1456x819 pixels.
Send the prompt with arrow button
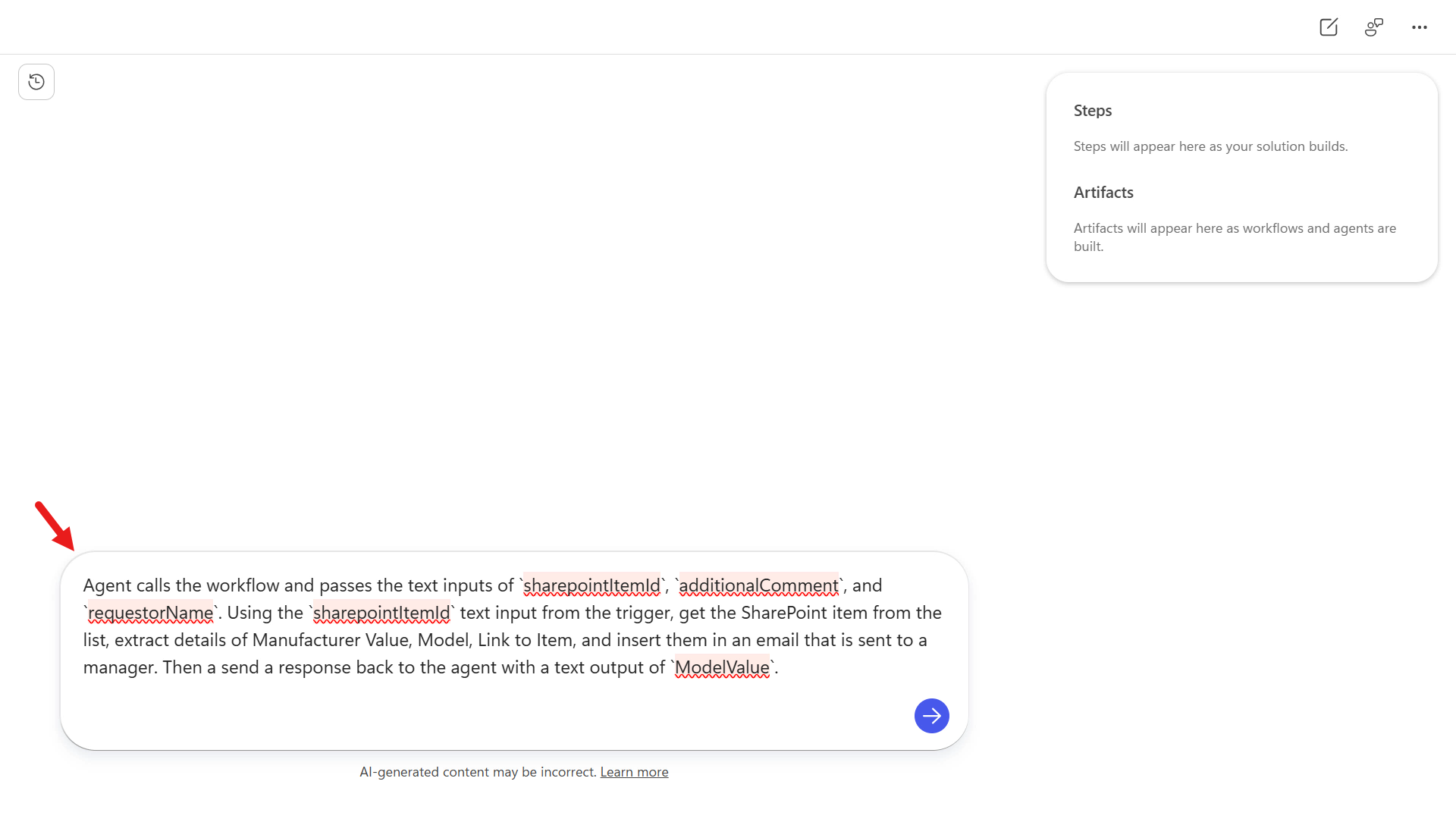932,716
